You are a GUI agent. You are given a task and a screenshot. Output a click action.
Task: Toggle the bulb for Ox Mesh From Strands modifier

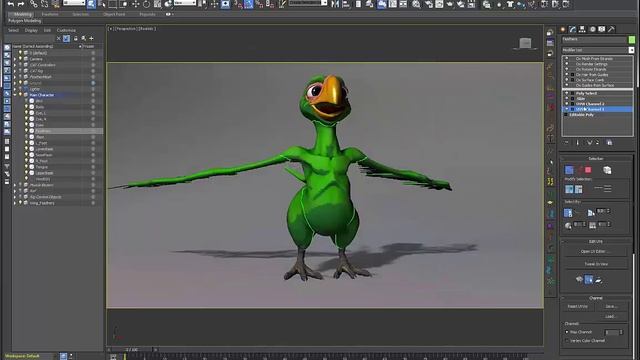[x=567, y=59]
